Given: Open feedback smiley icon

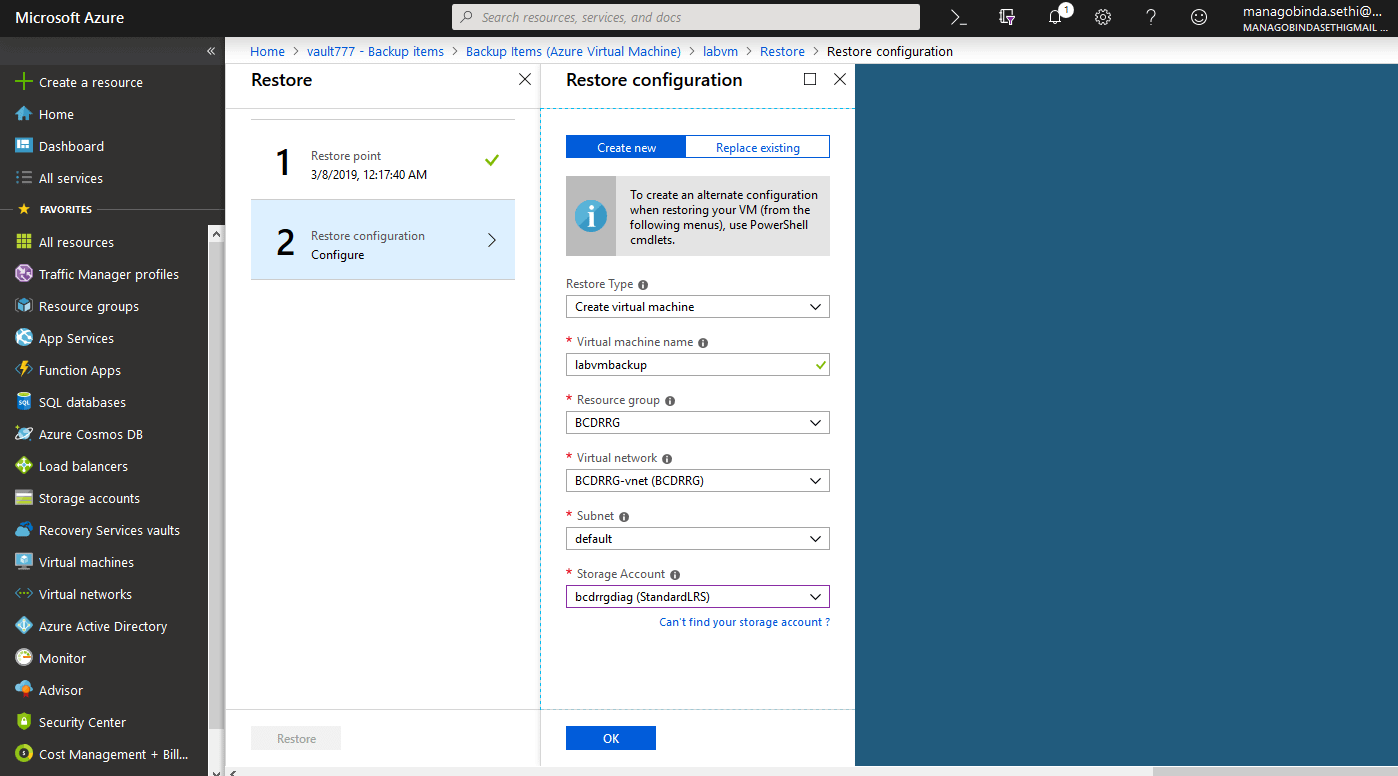Looking at the screenshot, I should (1199, 17).
